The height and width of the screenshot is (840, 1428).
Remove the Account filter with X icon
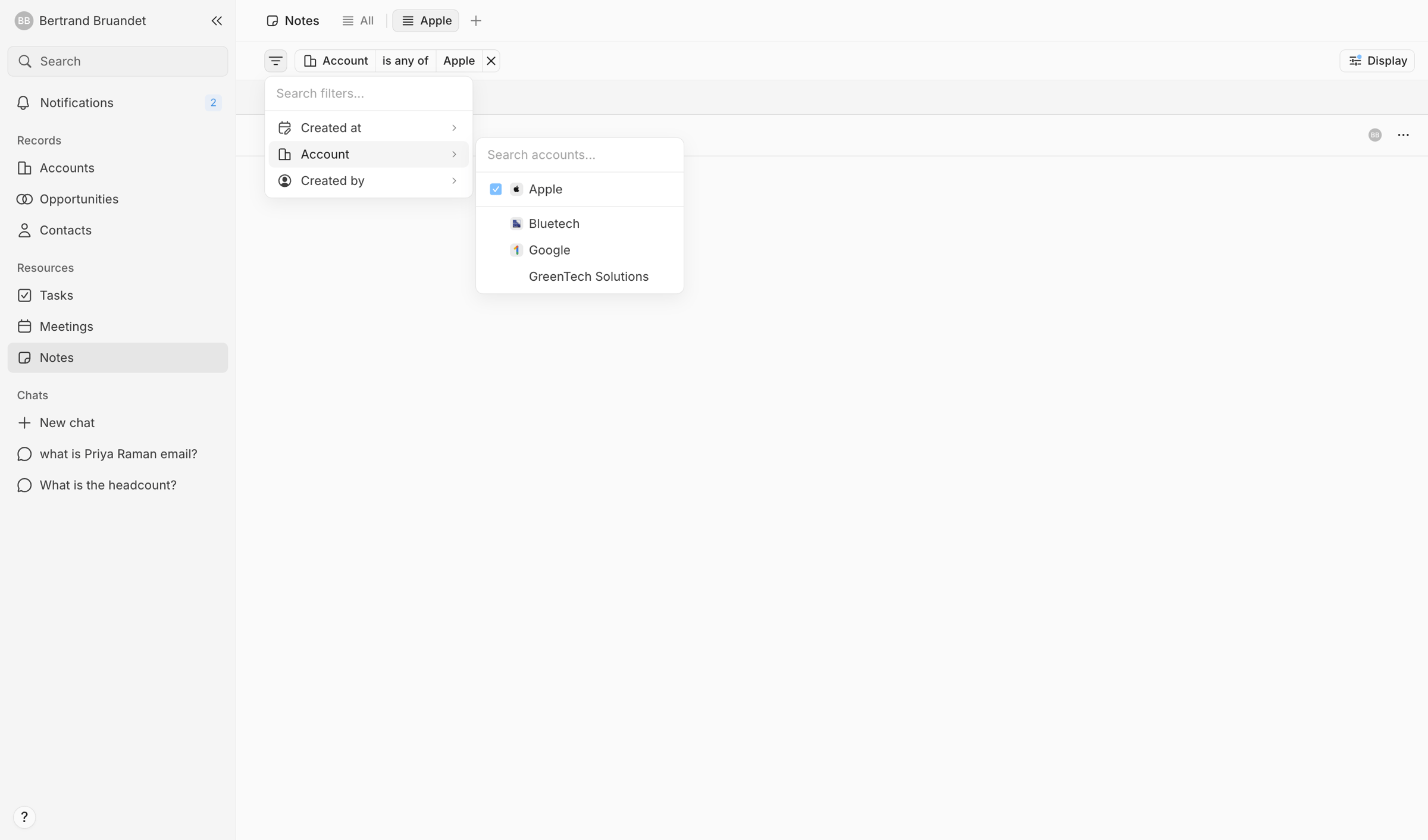[491, 61]
